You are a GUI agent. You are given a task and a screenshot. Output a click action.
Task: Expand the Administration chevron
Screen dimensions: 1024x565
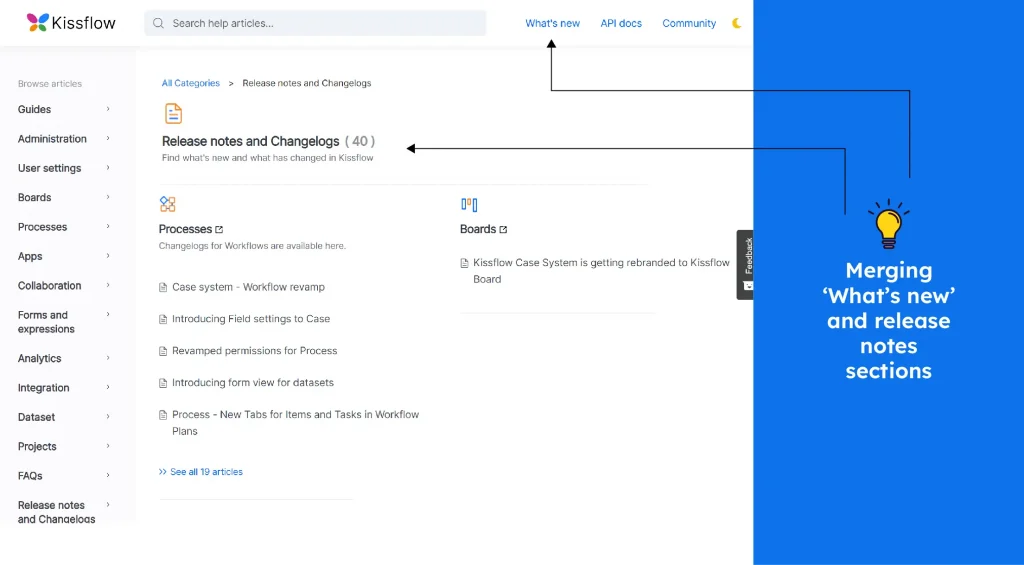pos(108,138)
